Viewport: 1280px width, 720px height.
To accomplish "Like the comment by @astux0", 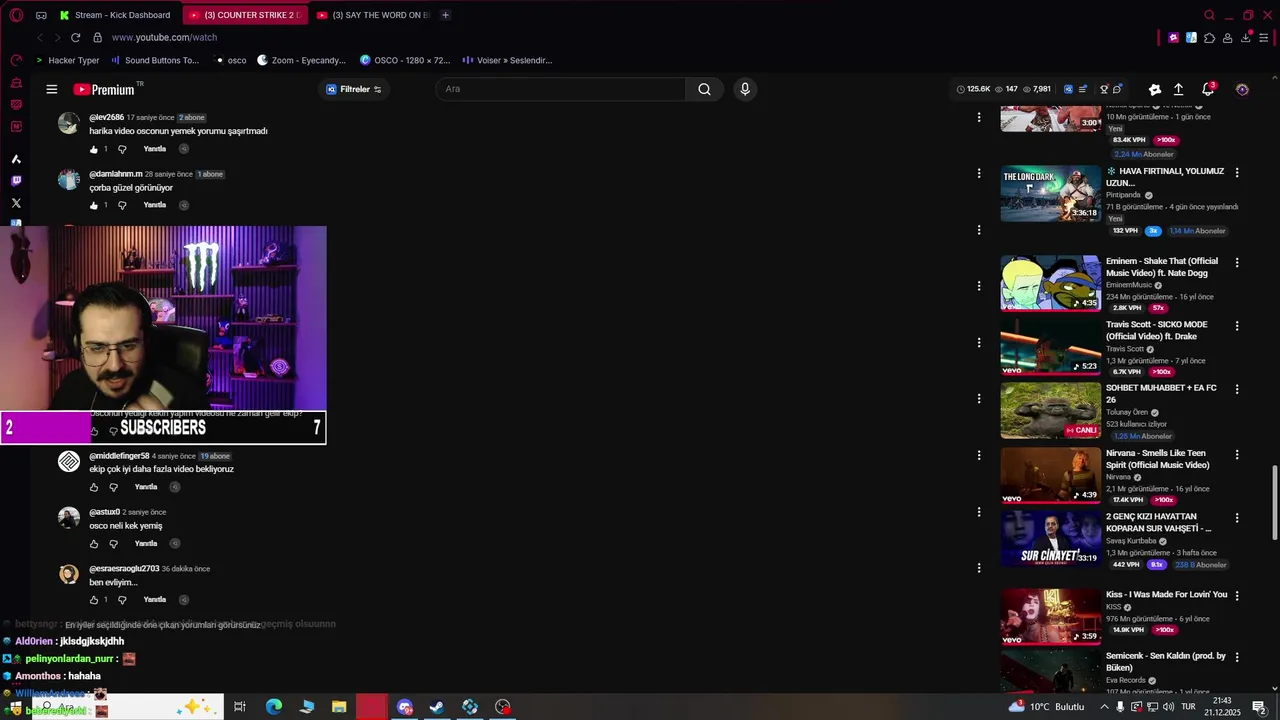I will (94, 543).
